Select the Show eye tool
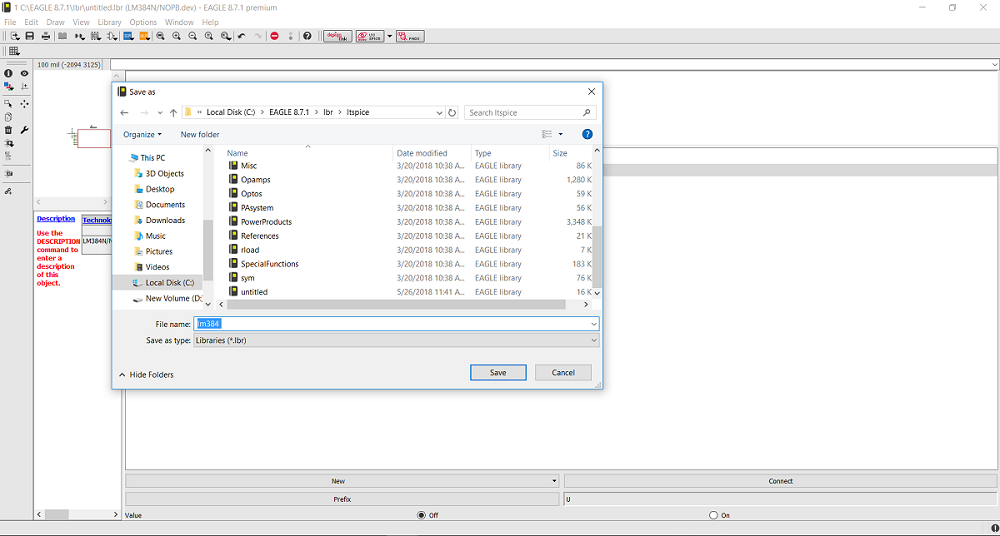Screen dimensions: 1000x536 (24, 73)
